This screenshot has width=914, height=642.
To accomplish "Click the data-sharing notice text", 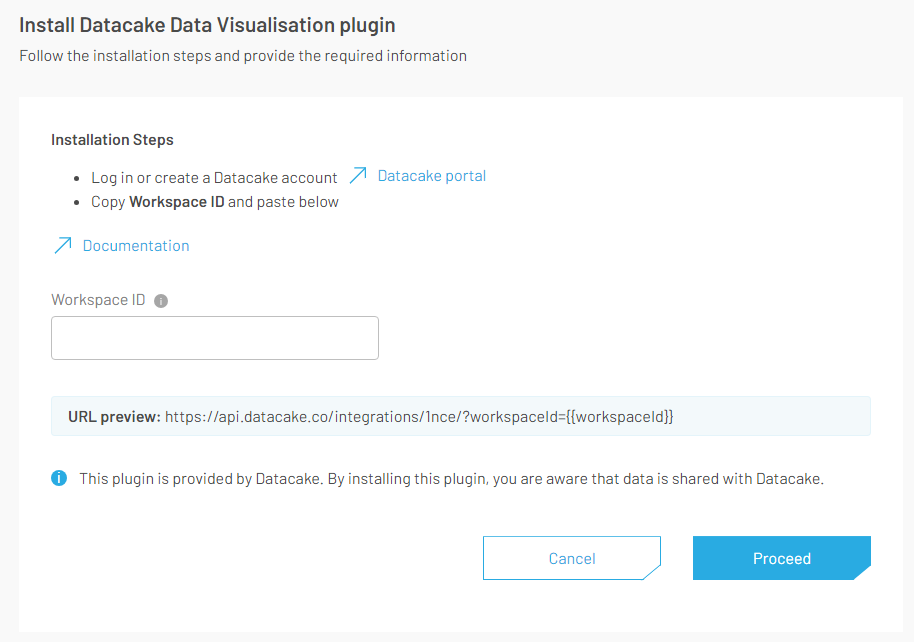I will [x=451, y=478].
